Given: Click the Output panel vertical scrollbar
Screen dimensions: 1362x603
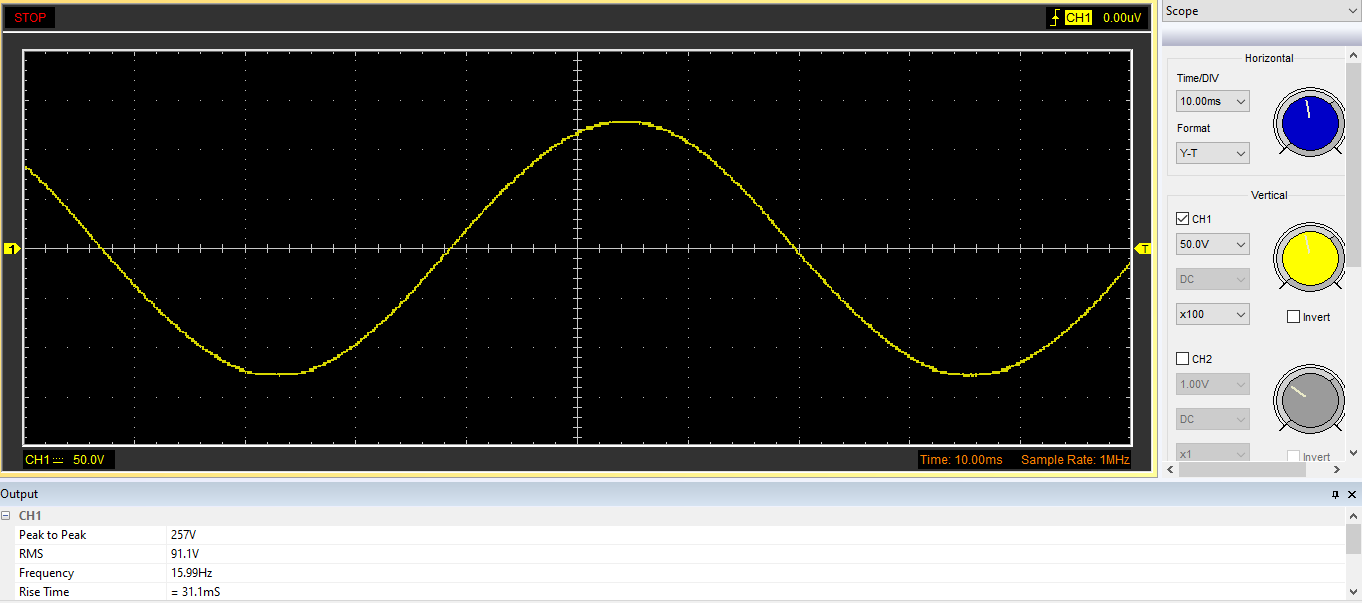Looking at the screenshot, I should tap(1354, 540).
